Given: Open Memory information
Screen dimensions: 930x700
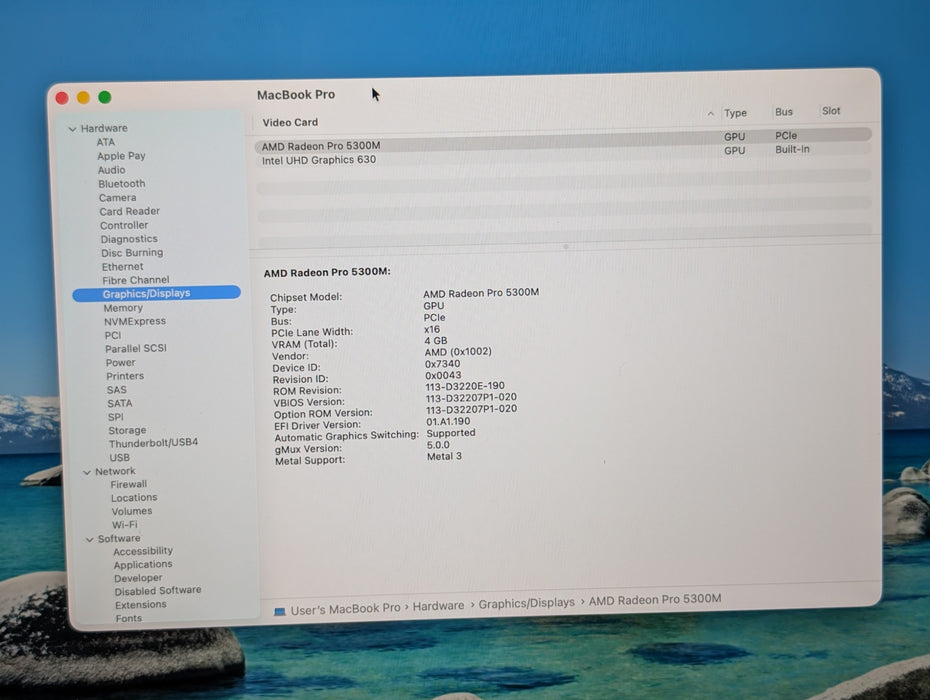Looking at the screenshot, I should [123, 308].
